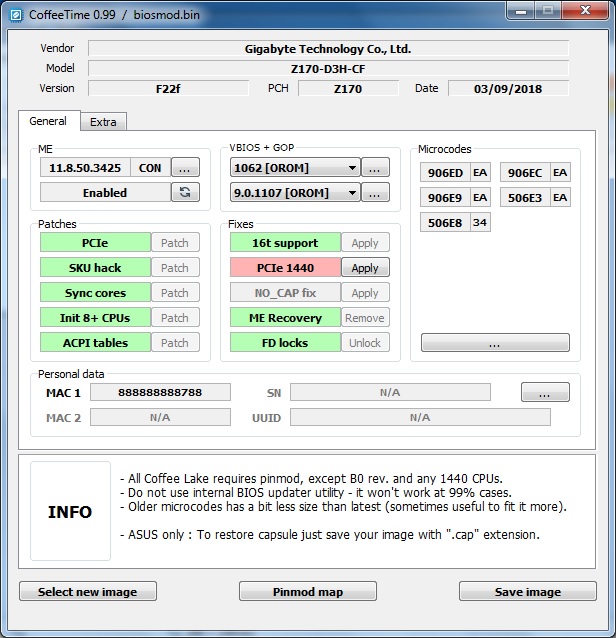Click the MAC 2 field
The image size is (616, 638).
160,417
